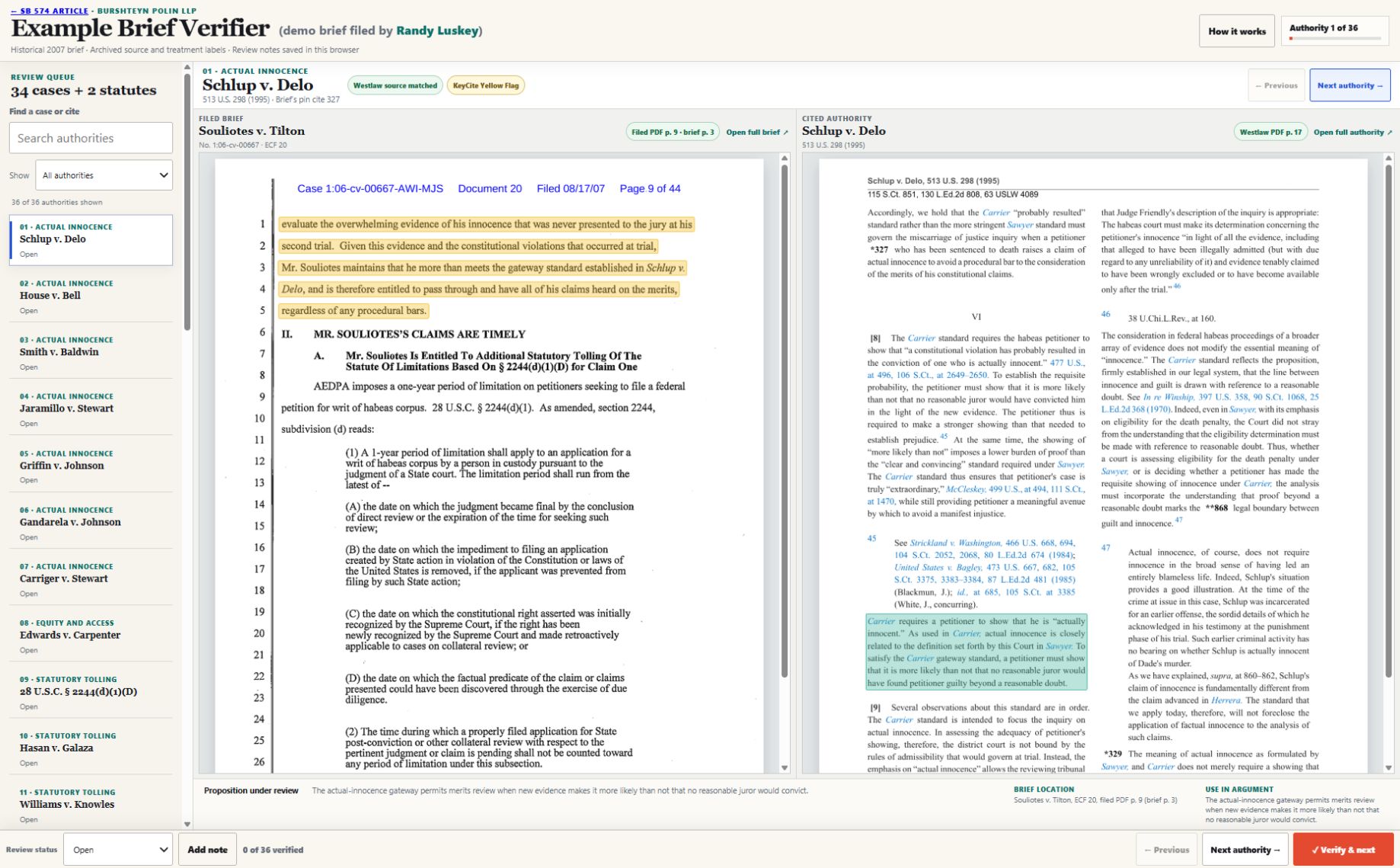
Task: Click the header Previous button
Action: (x=1276, y=85)
